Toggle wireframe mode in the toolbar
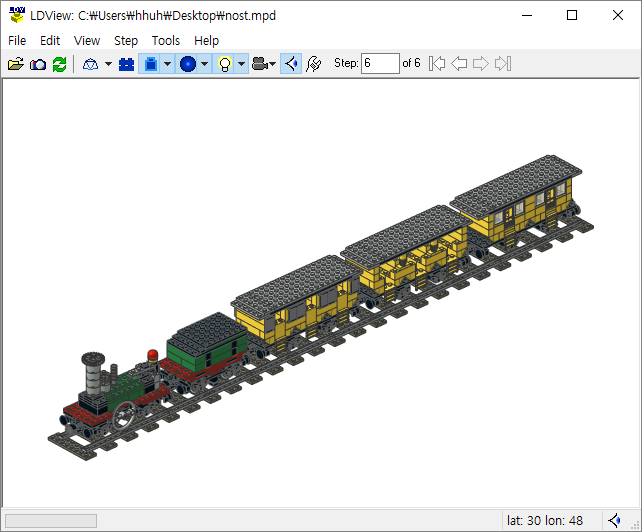642x532 pixels. tap(90, 64)
